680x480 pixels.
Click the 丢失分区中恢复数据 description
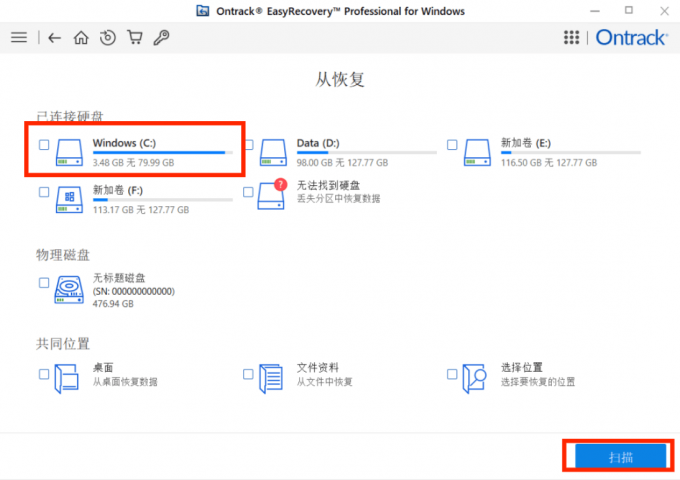pyautogui.click(x=338, y=199)
